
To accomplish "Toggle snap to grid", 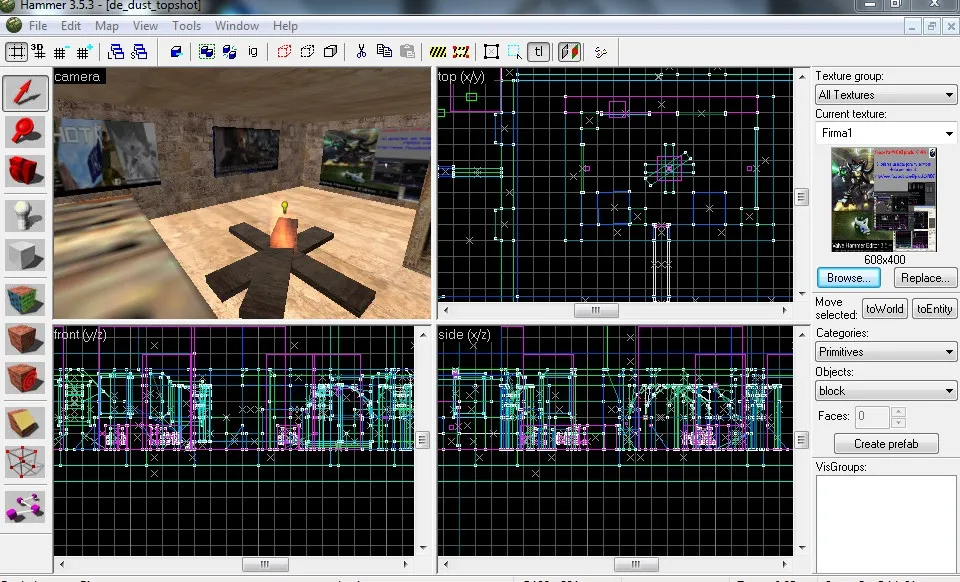I will coord(16,52).
